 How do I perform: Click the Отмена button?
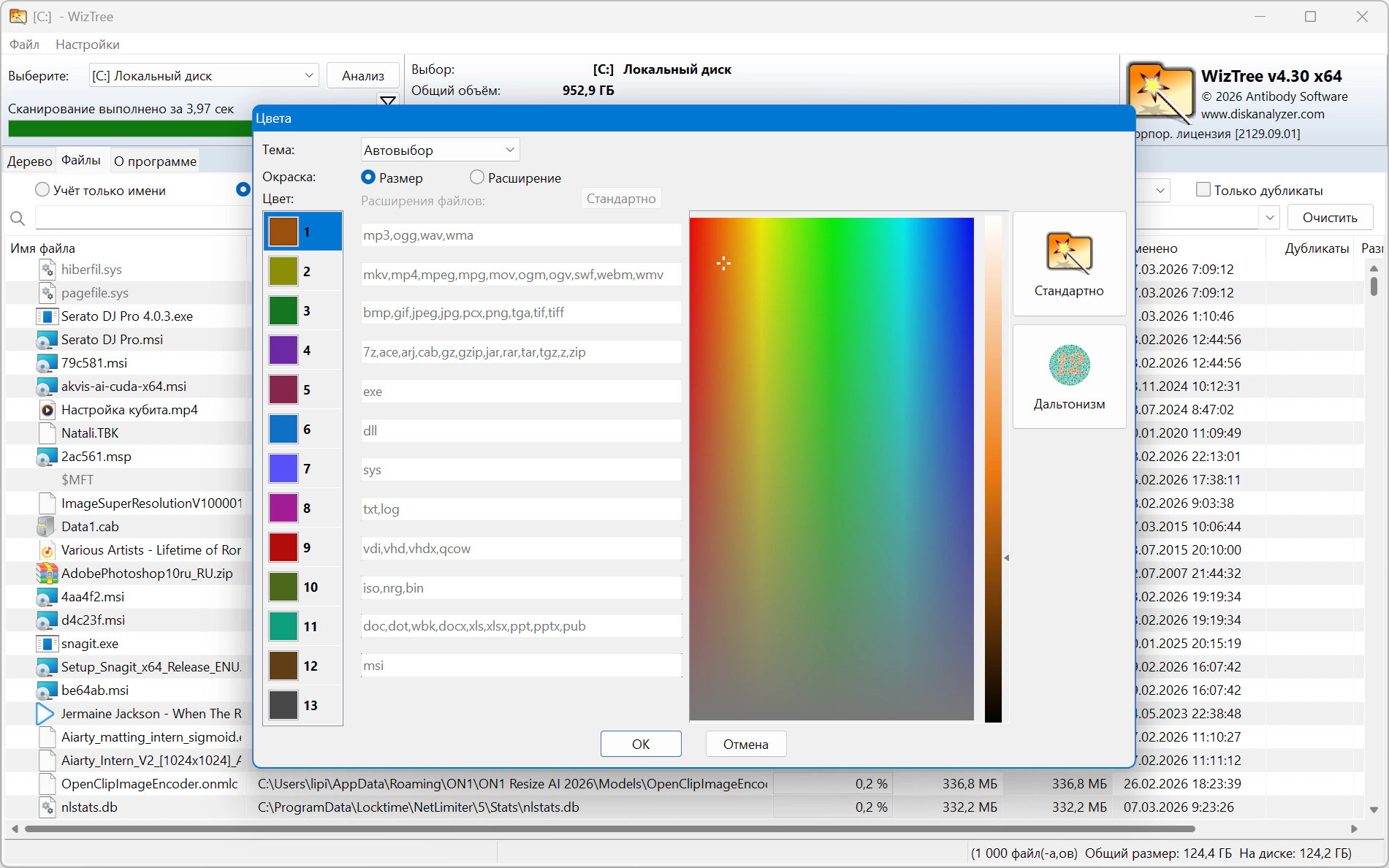coord(745,744)
